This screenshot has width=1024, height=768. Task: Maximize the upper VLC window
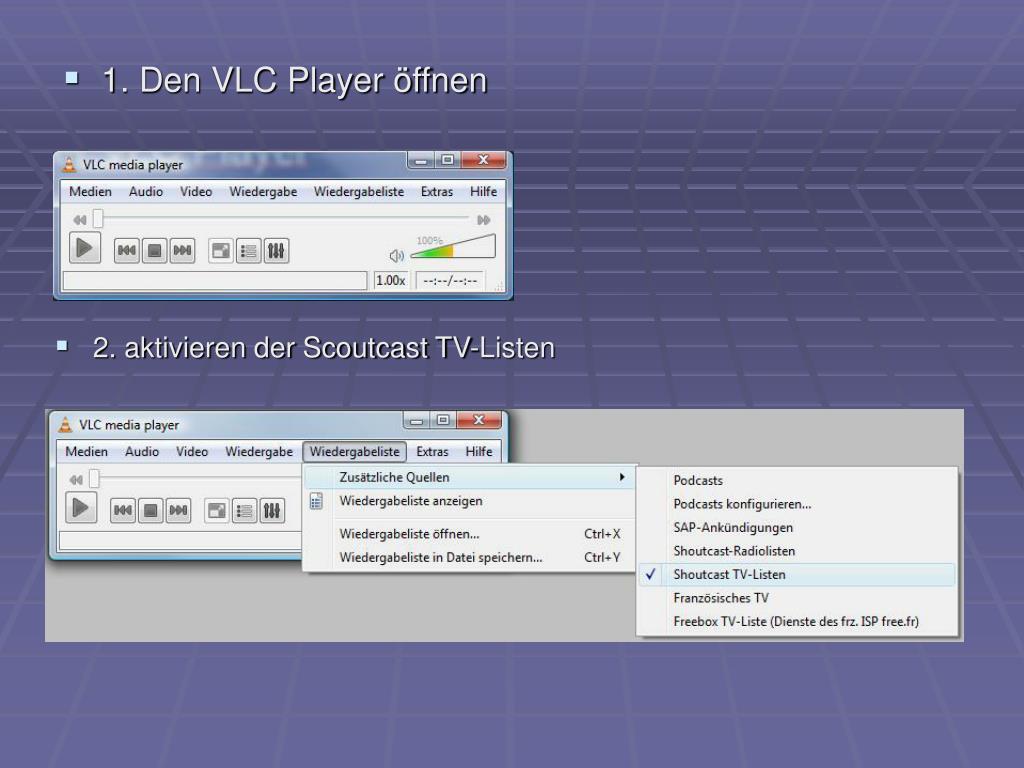pos(447,160)
